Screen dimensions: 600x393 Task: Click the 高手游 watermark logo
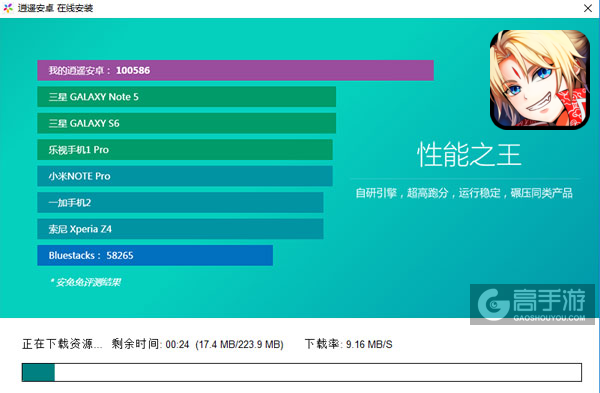pyautogui.click(x=532, y=305)
